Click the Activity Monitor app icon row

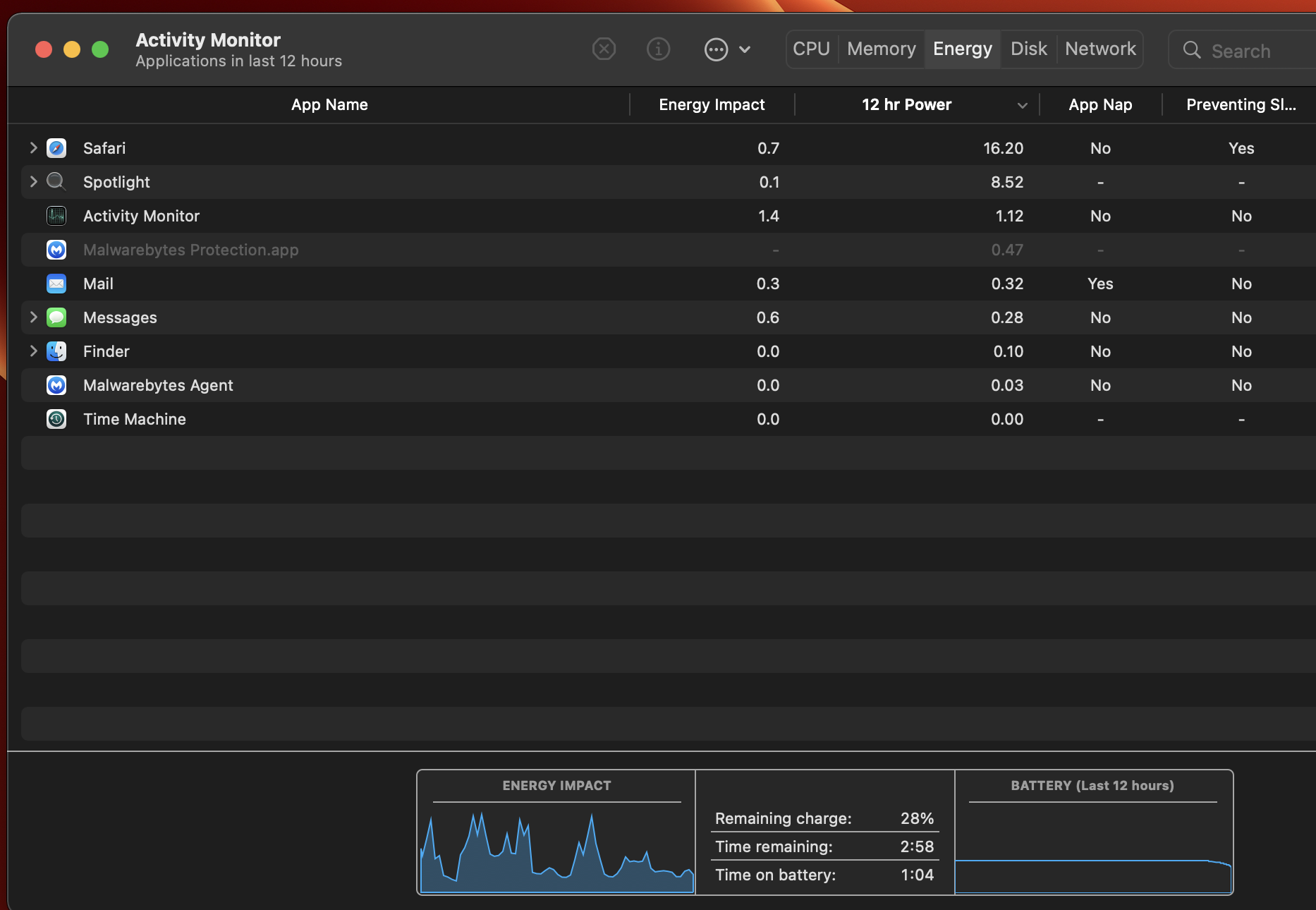pyautogui.click(x=56, y=216)
